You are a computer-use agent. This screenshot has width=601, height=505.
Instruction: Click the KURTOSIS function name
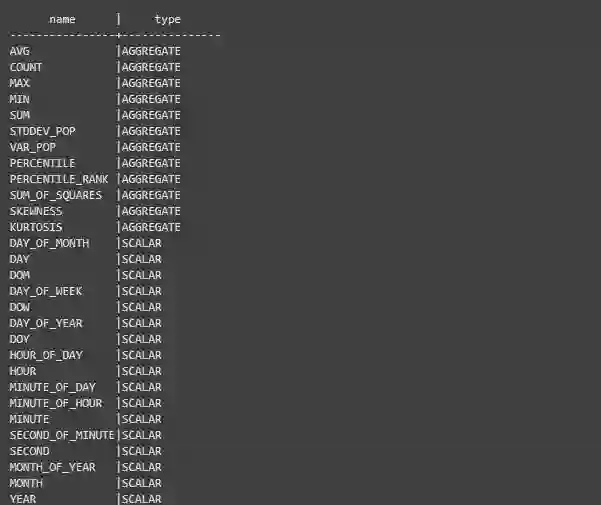click(36, 227)
